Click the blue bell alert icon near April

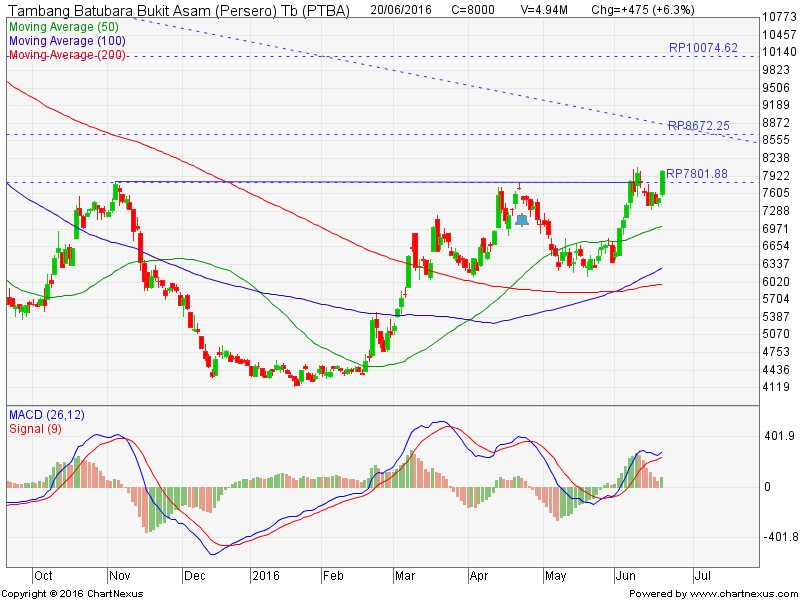(522, 220)
